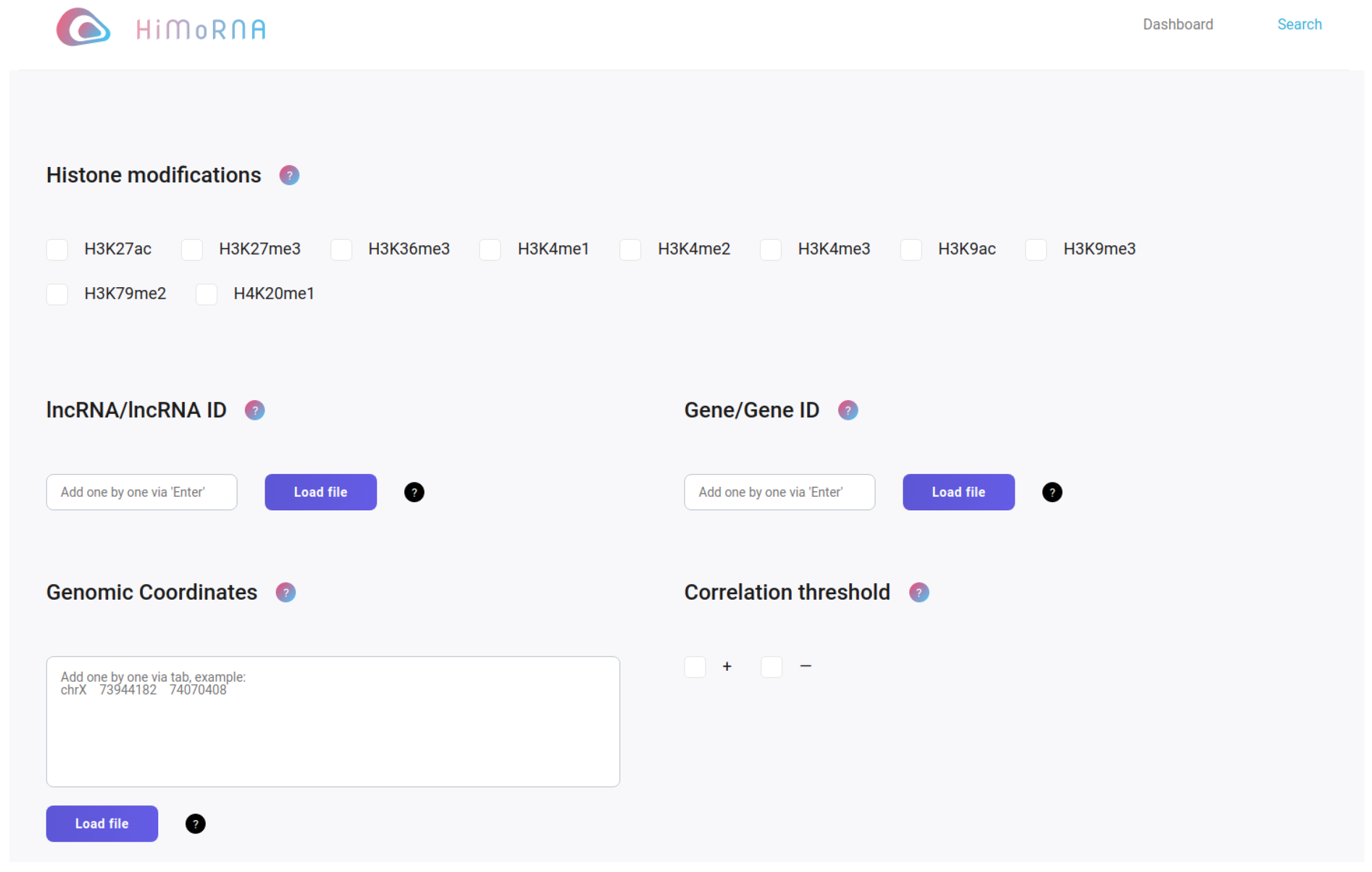This screenshot has width=1372, height=872.
Task: Click black question icon beside coordinates Load file
Action: click(195, 823)
